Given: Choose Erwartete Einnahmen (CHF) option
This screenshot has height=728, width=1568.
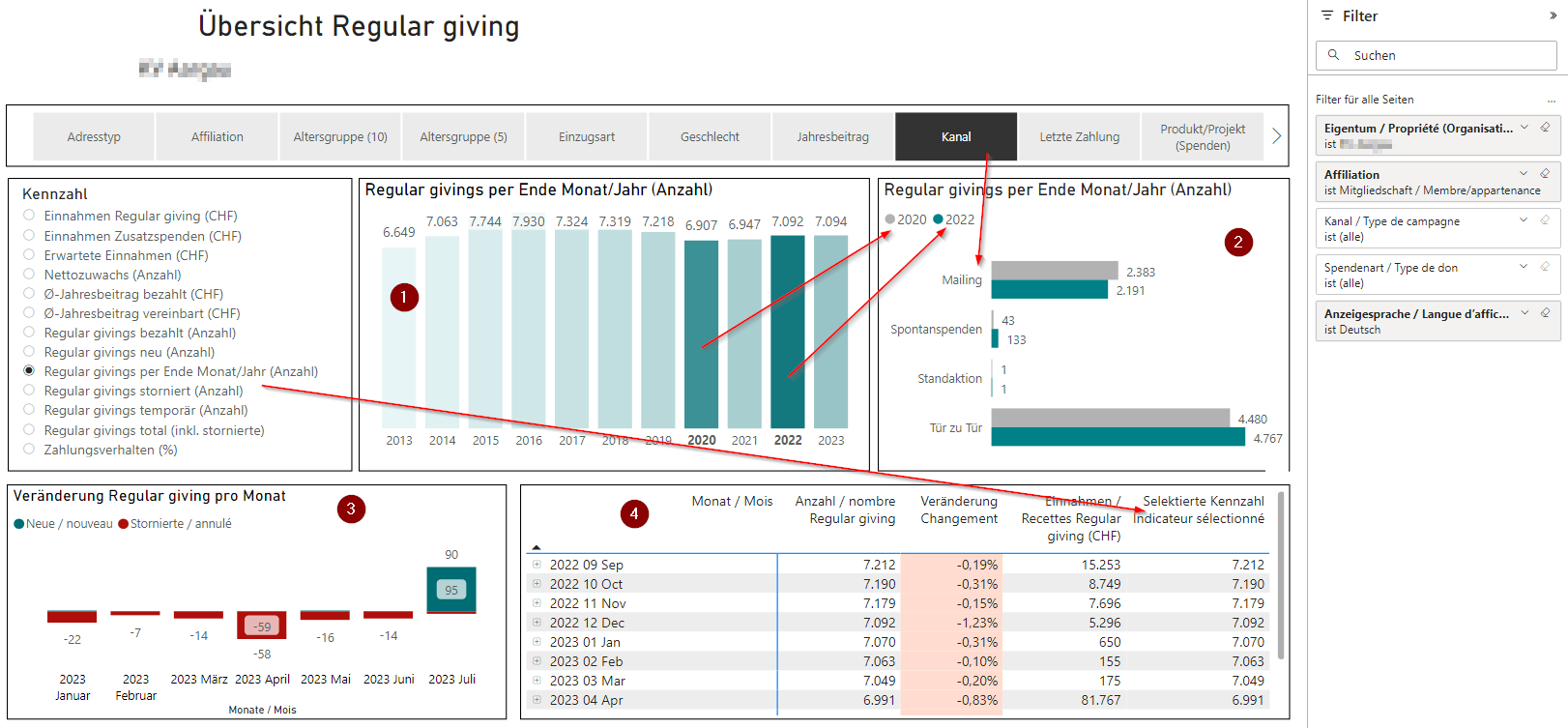Looking at the screenshot, I should point(29,254).
